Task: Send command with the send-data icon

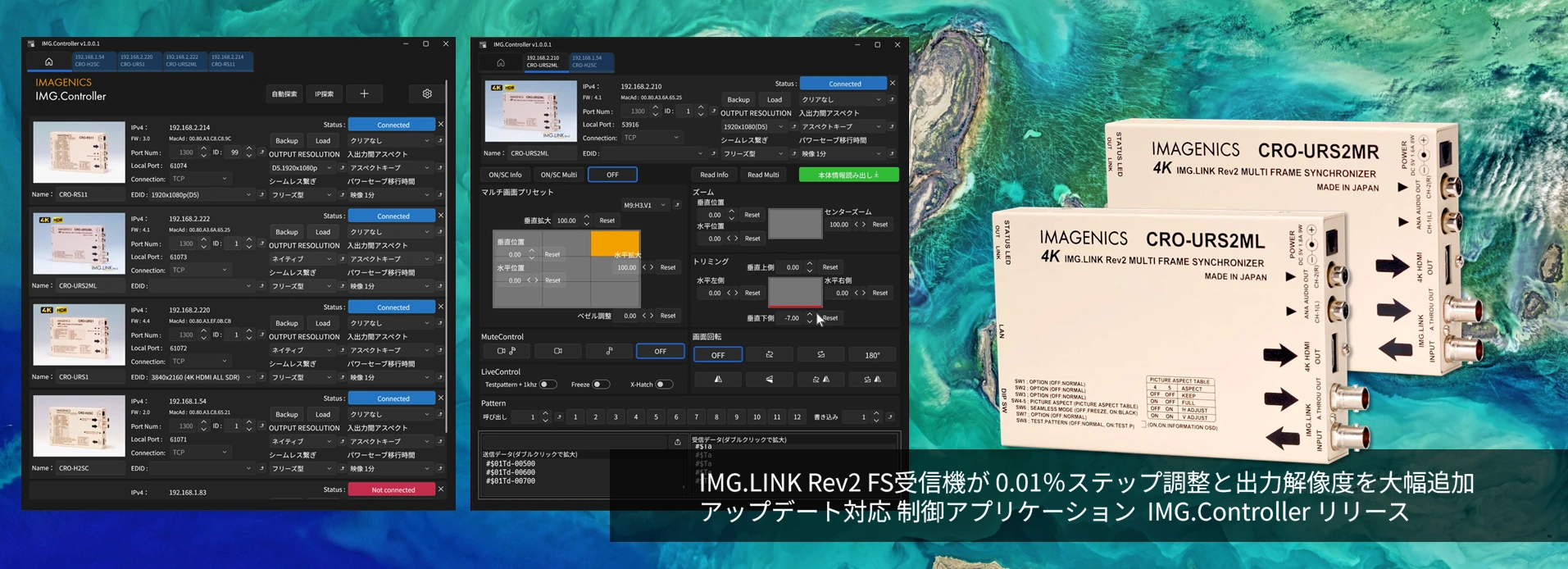Action: point(678,442)
